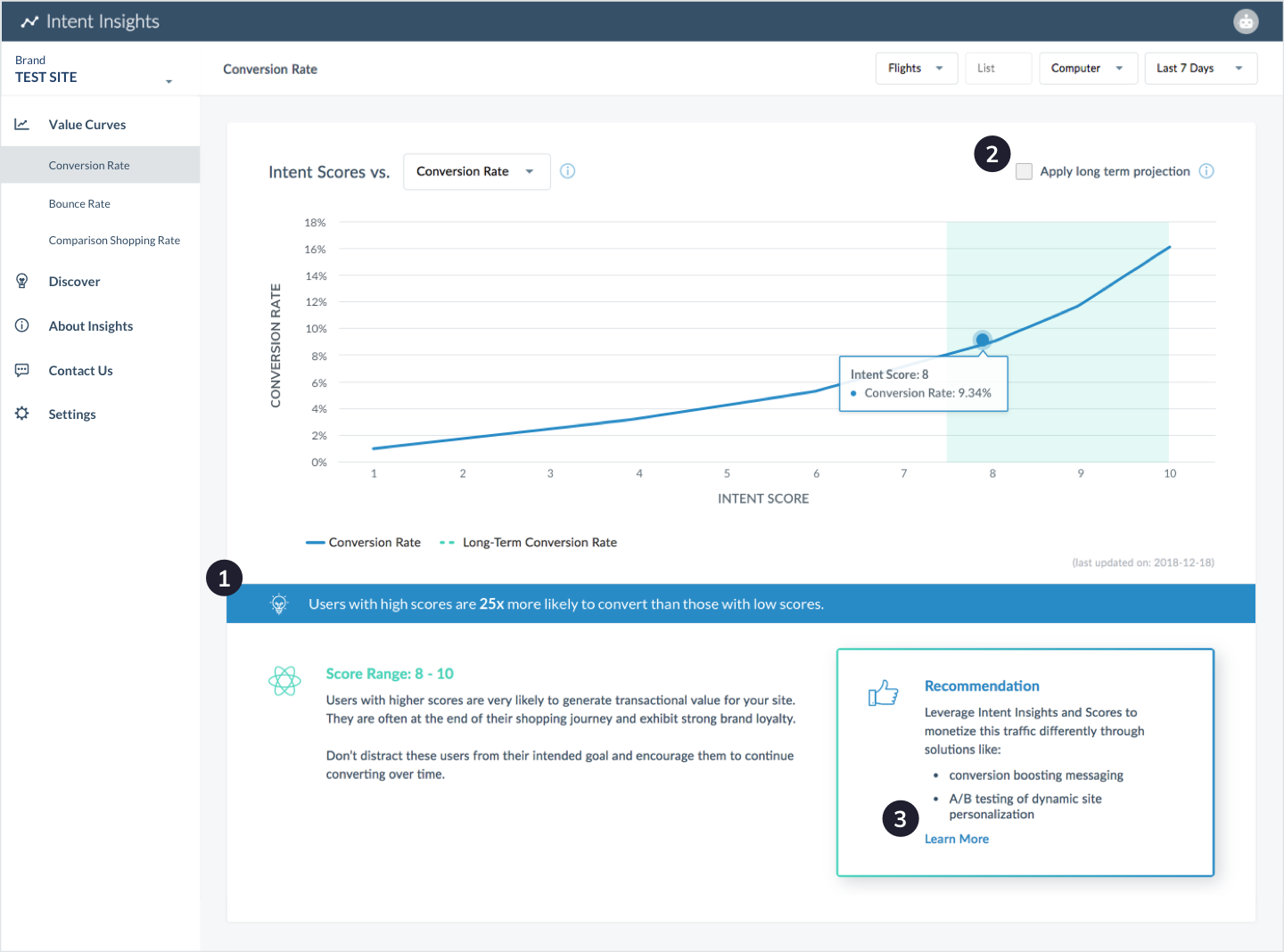Click the Learn More link
This screenshot has width=1284, height=952.
(956, 839)
